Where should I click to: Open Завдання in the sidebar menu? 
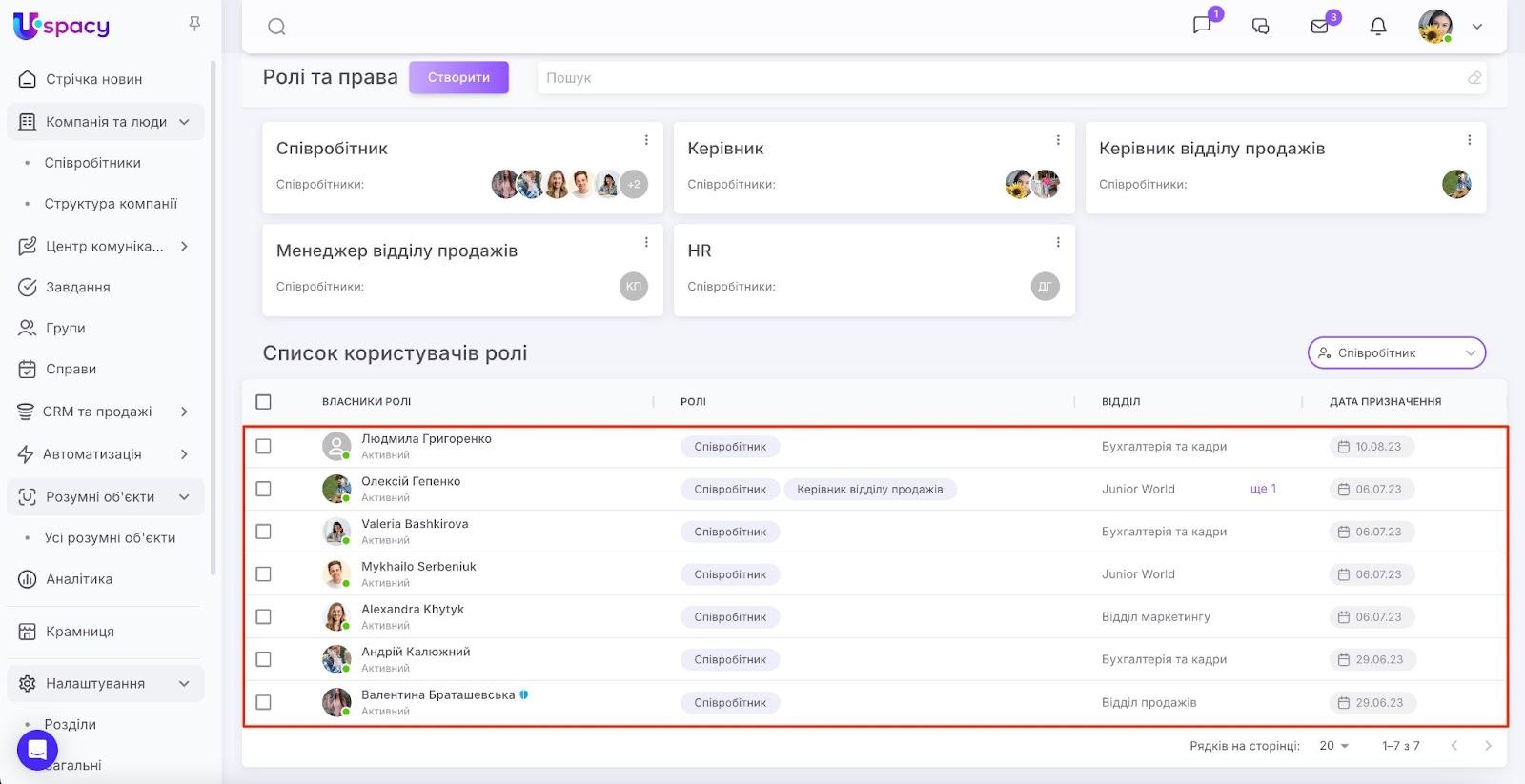(78, 287)
